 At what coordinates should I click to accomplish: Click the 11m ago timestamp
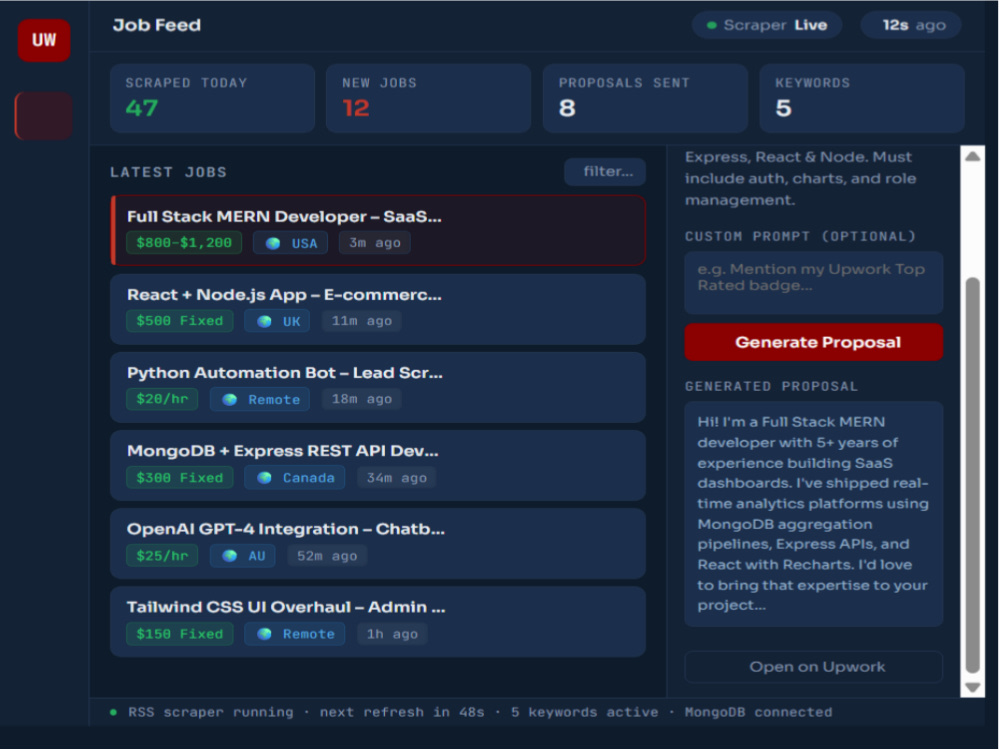point(362,321)
